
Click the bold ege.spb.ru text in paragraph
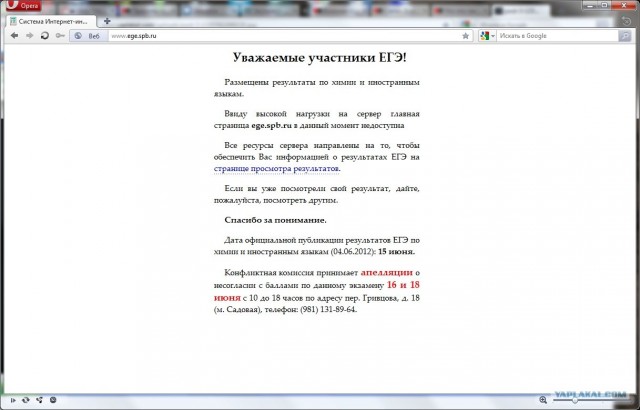[271, 126]
